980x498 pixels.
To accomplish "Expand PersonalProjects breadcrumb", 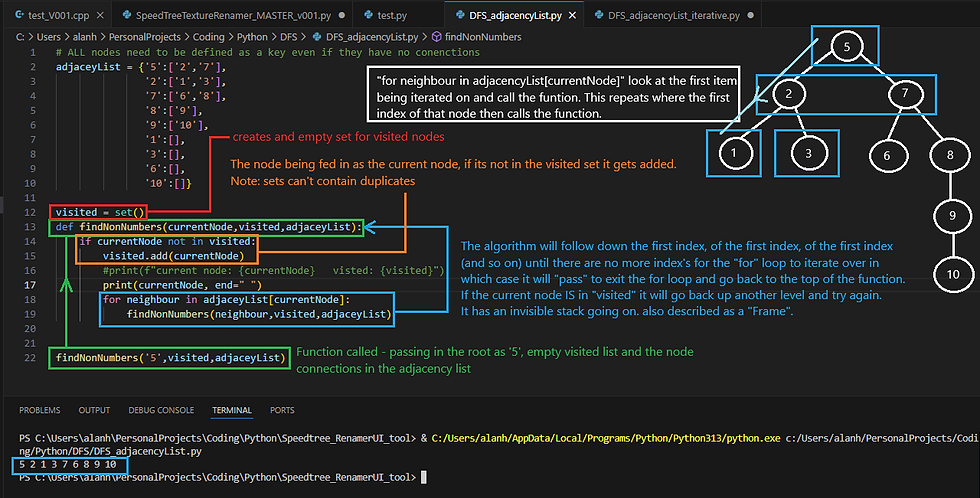I will click(144, 37).
